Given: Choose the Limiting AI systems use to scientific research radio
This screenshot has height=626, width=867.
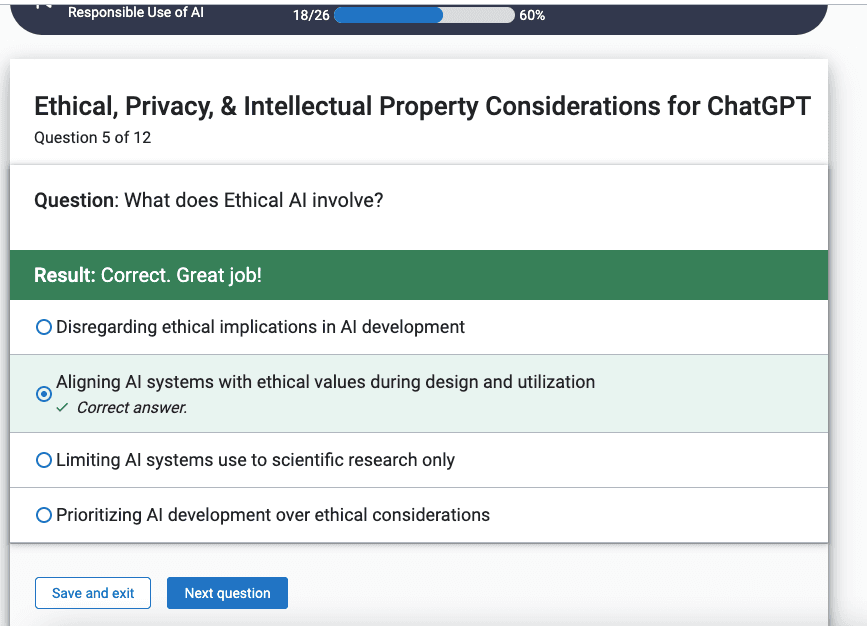Looking at the screenshot, I should pyautogui.click(x=44, y=460).
